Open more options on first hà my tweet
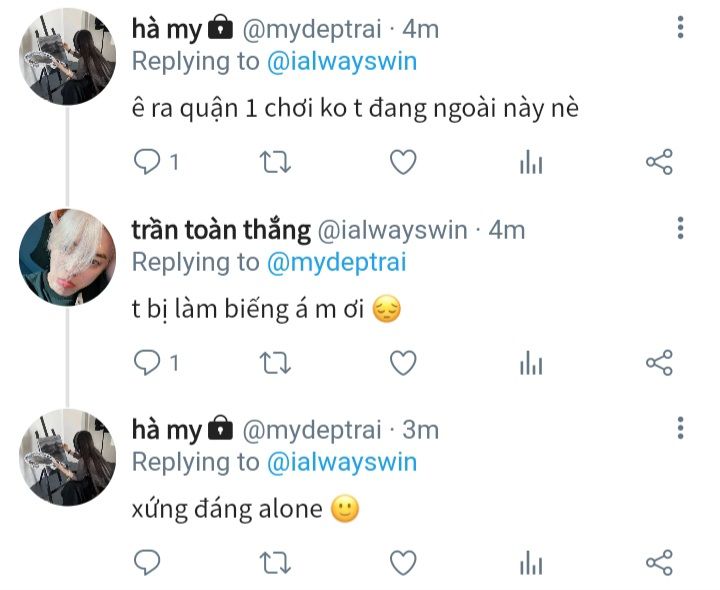 coord(681,27)
